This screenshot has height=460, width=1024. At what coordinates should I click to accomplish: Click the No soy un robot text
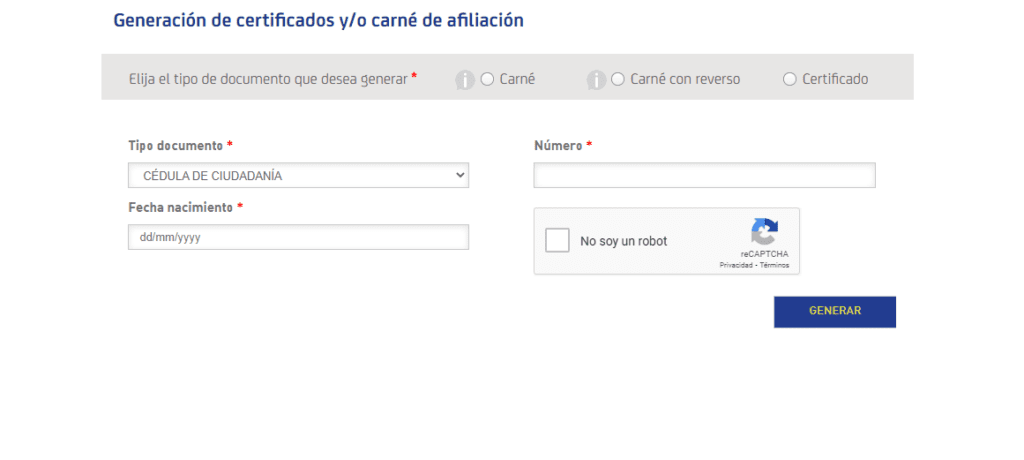click(x=624, y=241)
